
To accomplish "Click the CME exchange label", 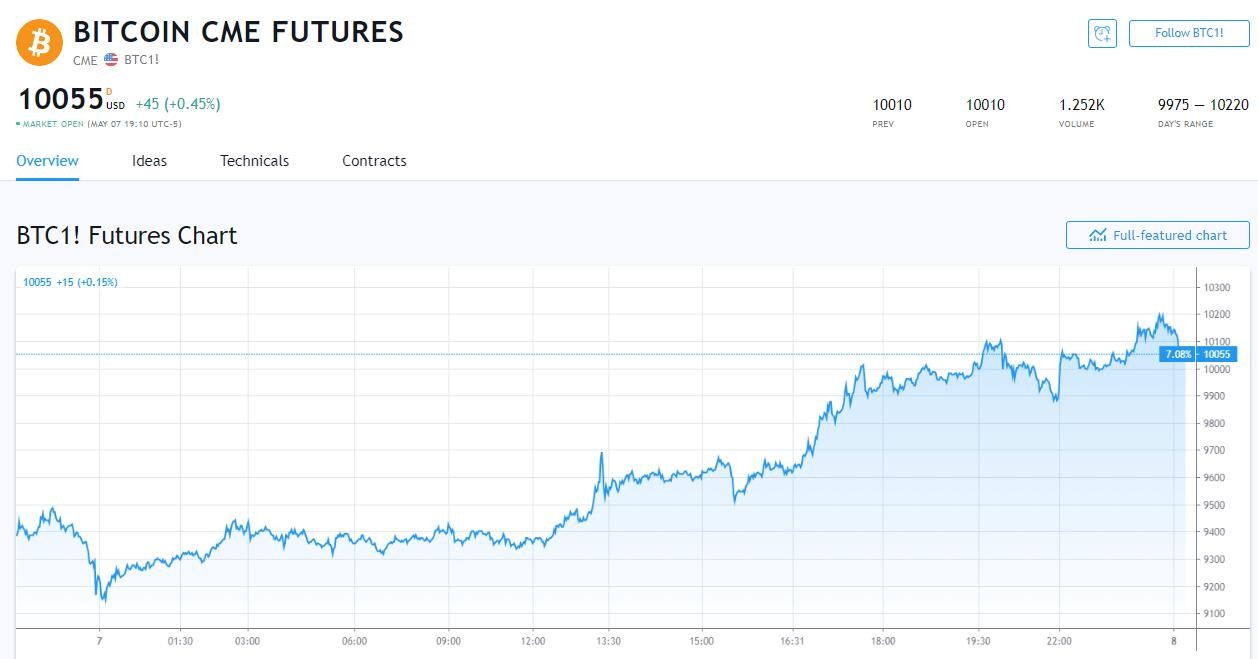I will [85, 60].
